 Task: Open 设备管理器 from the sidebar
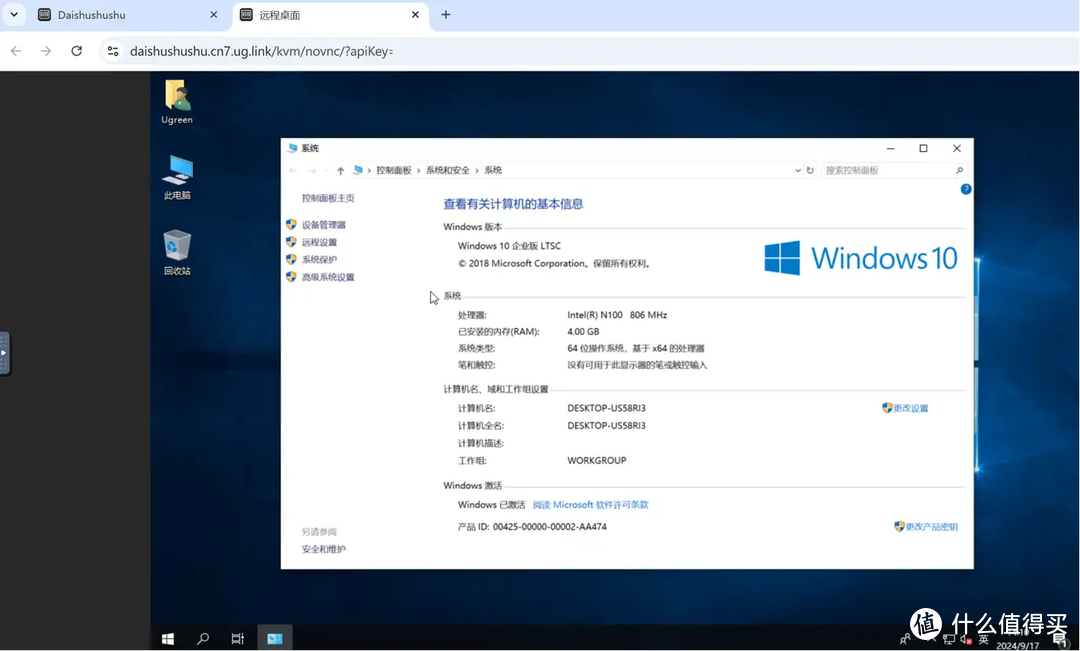coord(324,223)
